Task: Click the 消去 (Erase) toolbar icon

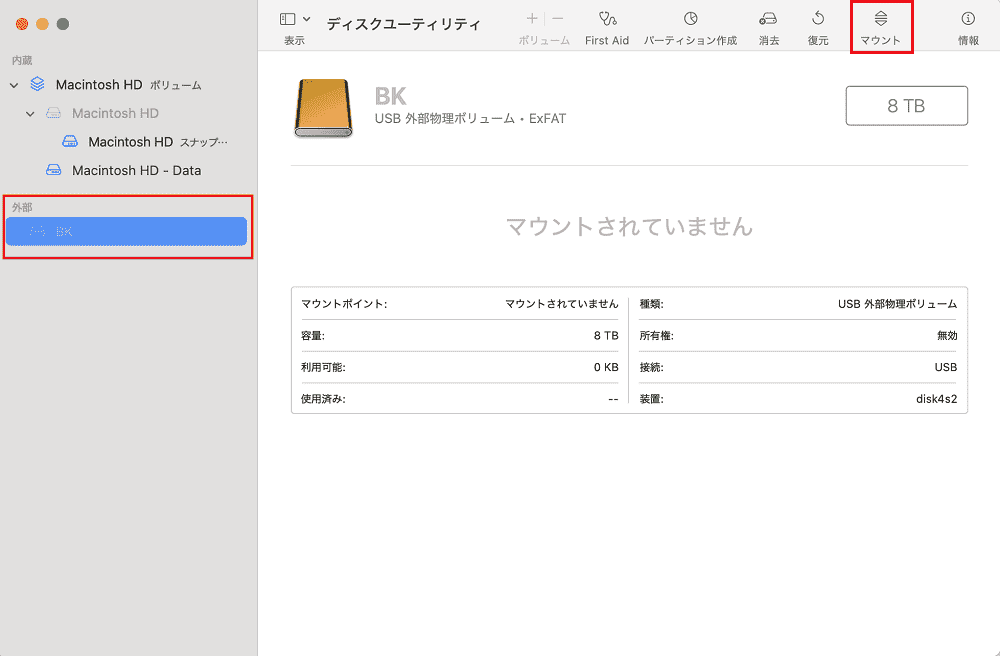Action: tap(768, 18)
